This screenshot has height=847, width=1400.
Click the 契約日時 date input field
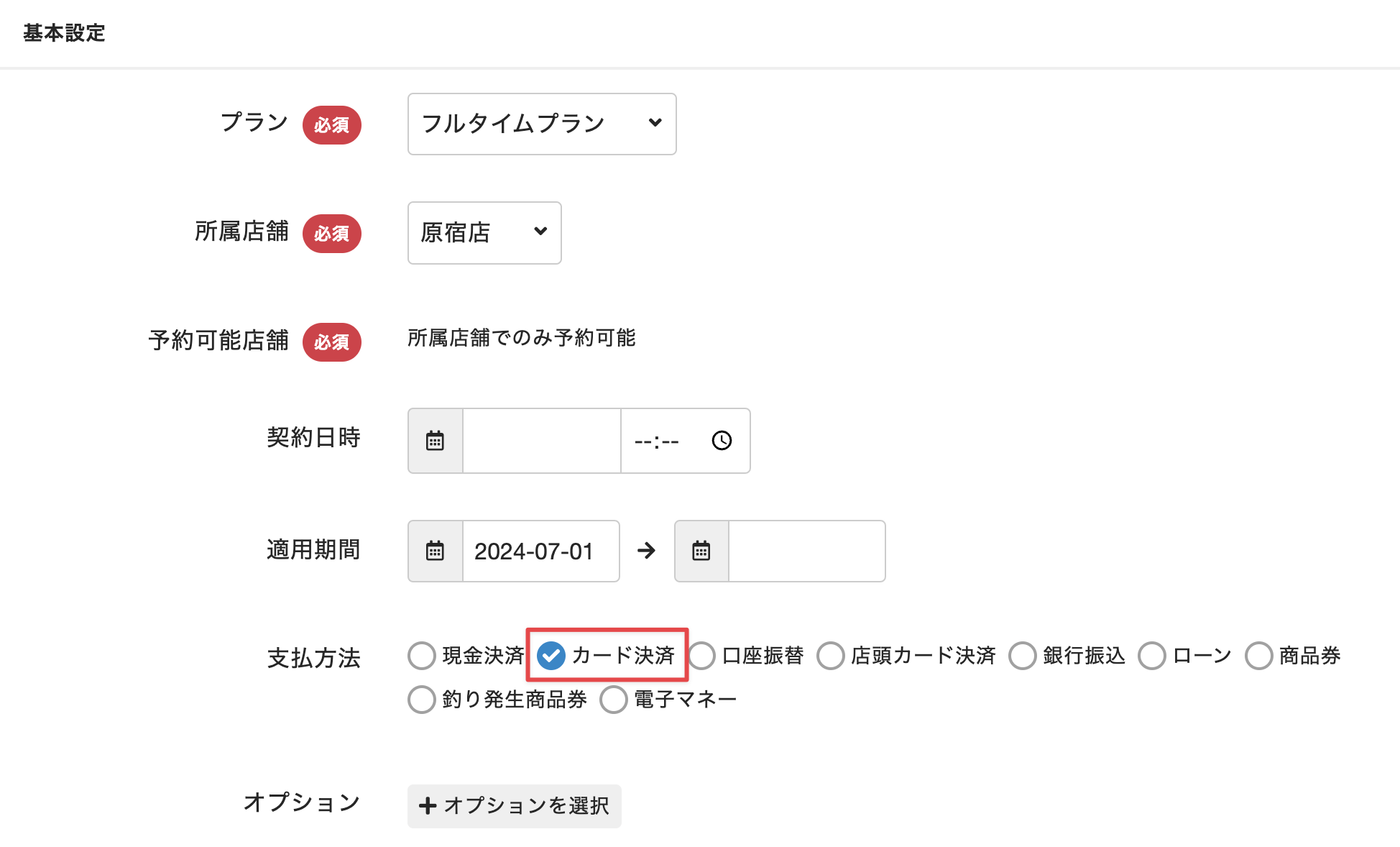point(542,441)
